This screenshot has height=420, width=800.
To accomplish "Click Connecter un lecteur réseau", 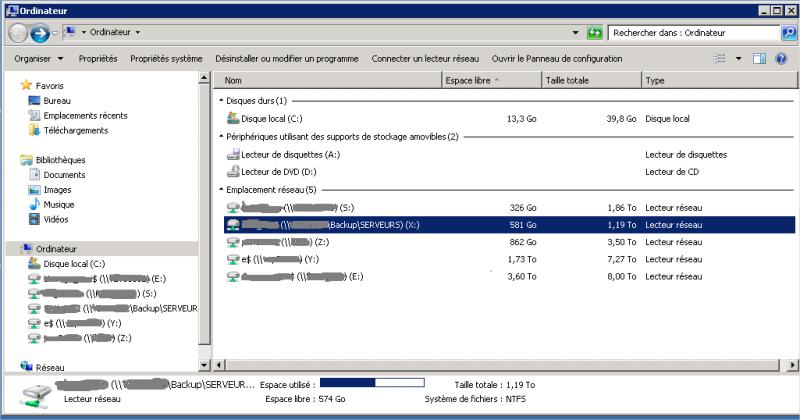I will point(425,59).
